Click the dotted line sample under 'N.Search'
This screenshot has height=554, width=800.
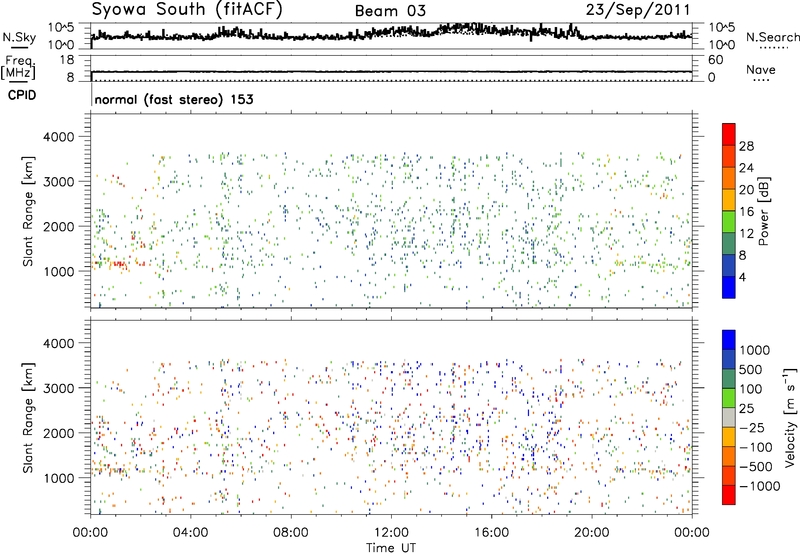pos(772,48)
